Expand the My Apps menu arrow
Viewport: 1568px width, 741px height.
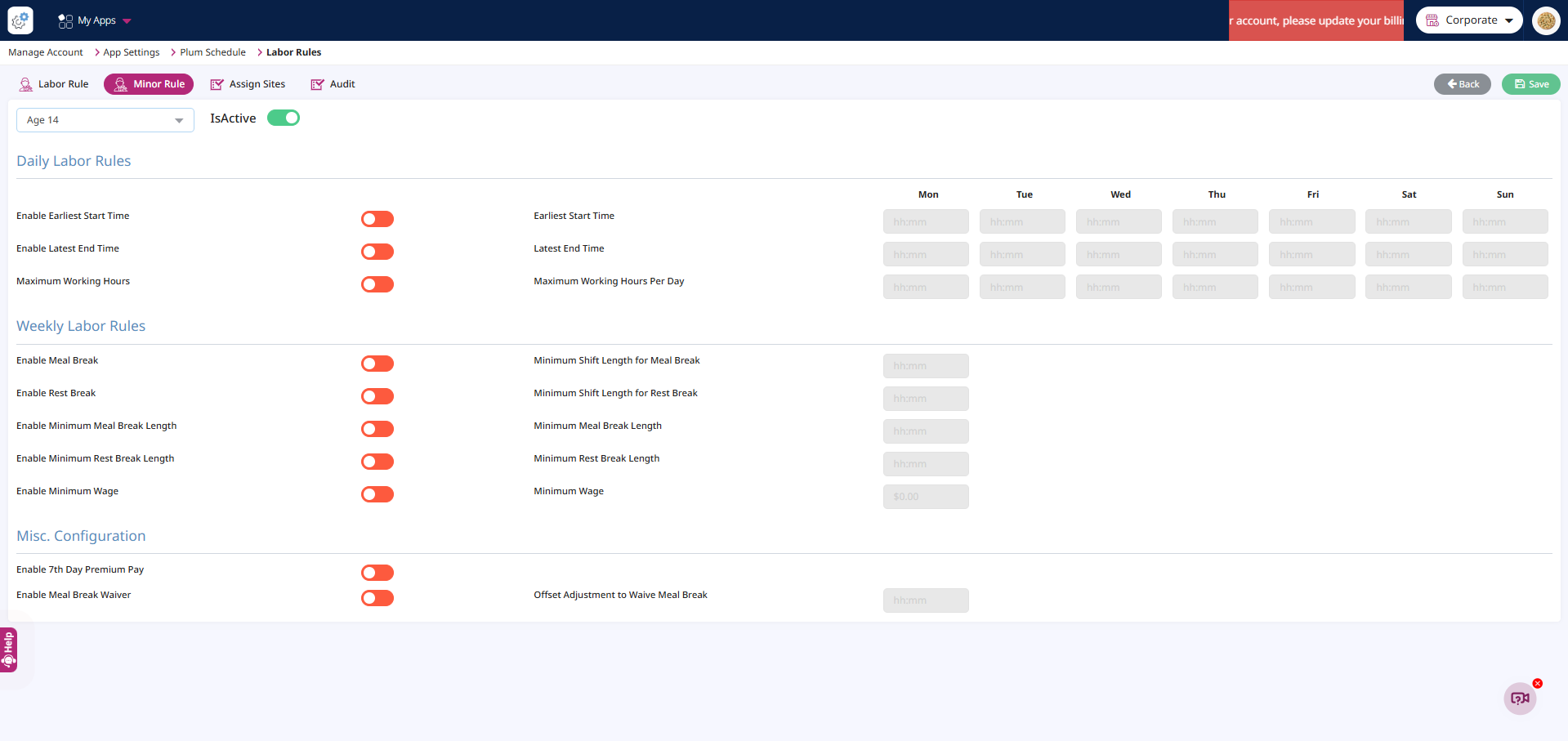click(127, 21)
